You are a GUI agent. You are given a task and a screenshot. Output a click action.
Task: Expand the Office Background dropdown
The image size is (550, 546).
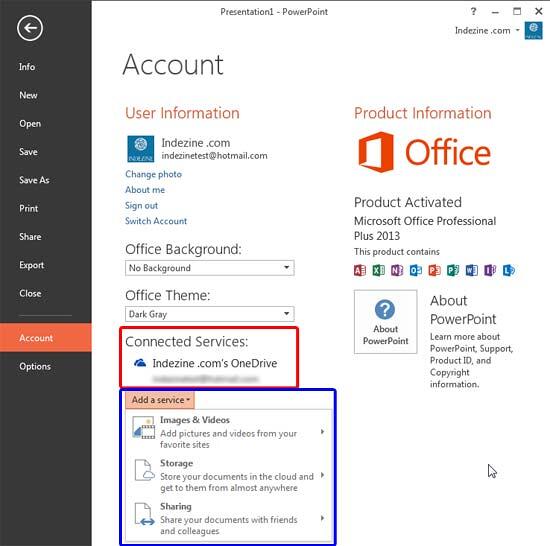209,268
